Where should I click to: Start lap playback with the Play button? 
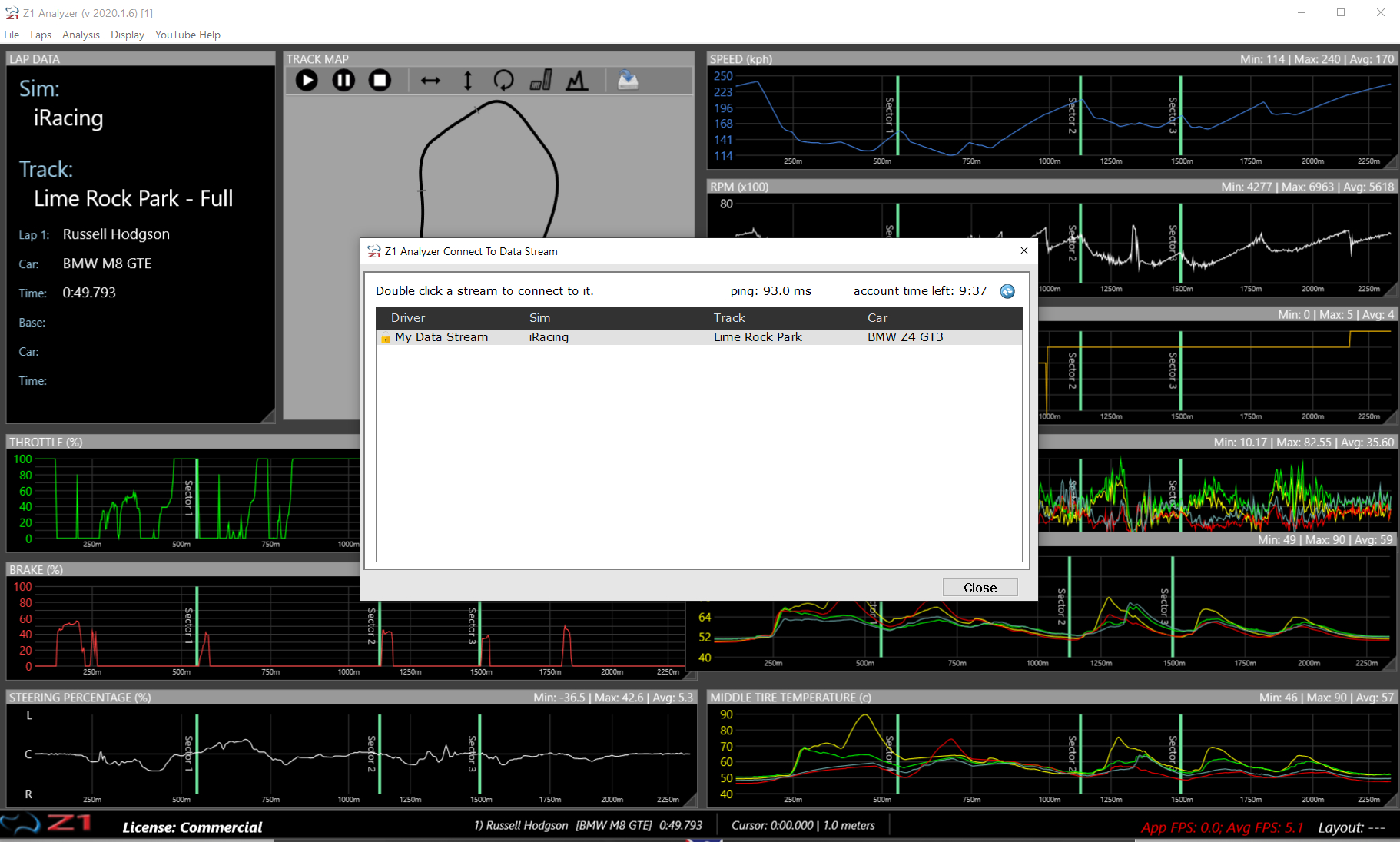coord(307,80)
